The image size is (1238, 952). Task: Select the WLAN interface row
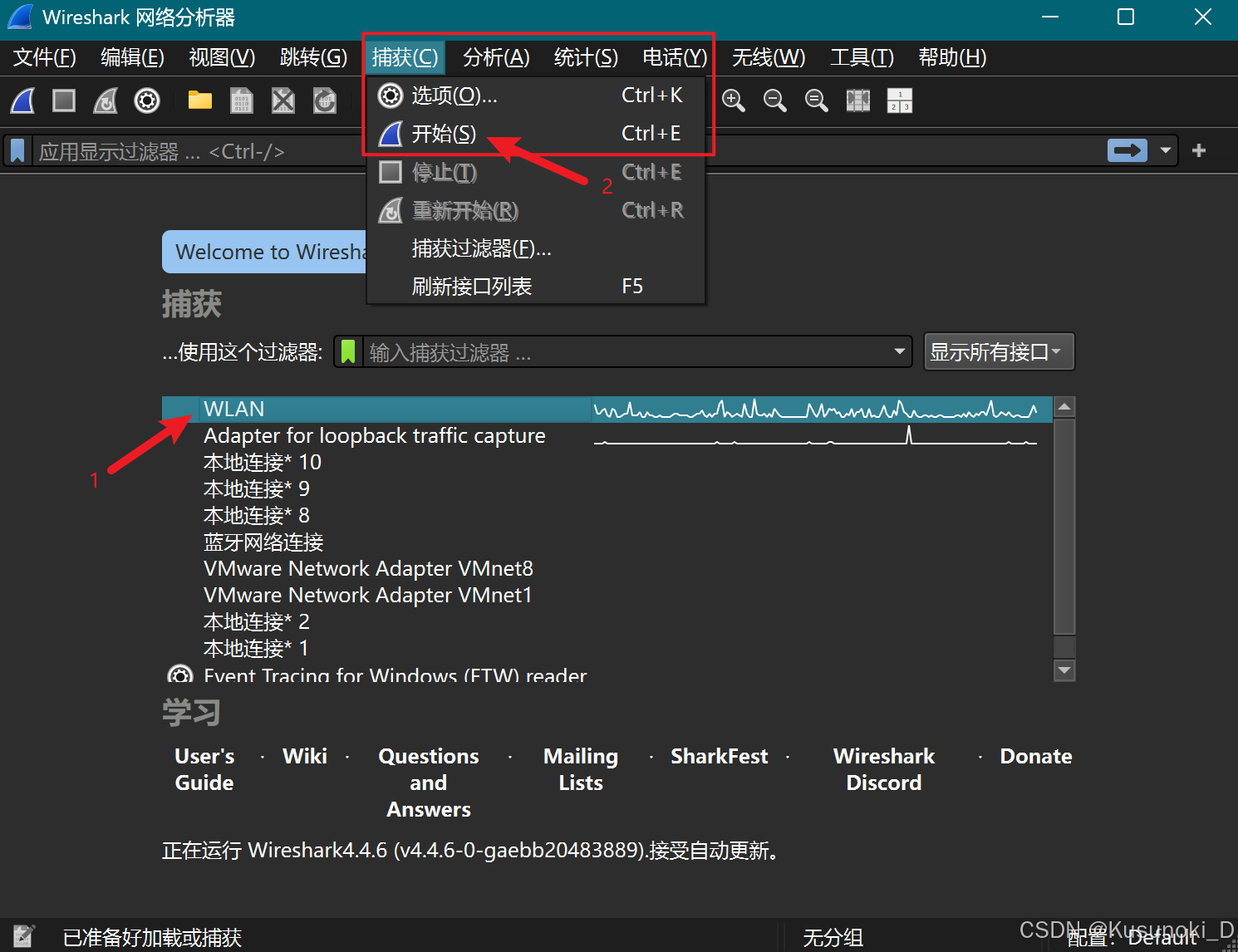tap(607, 410)
